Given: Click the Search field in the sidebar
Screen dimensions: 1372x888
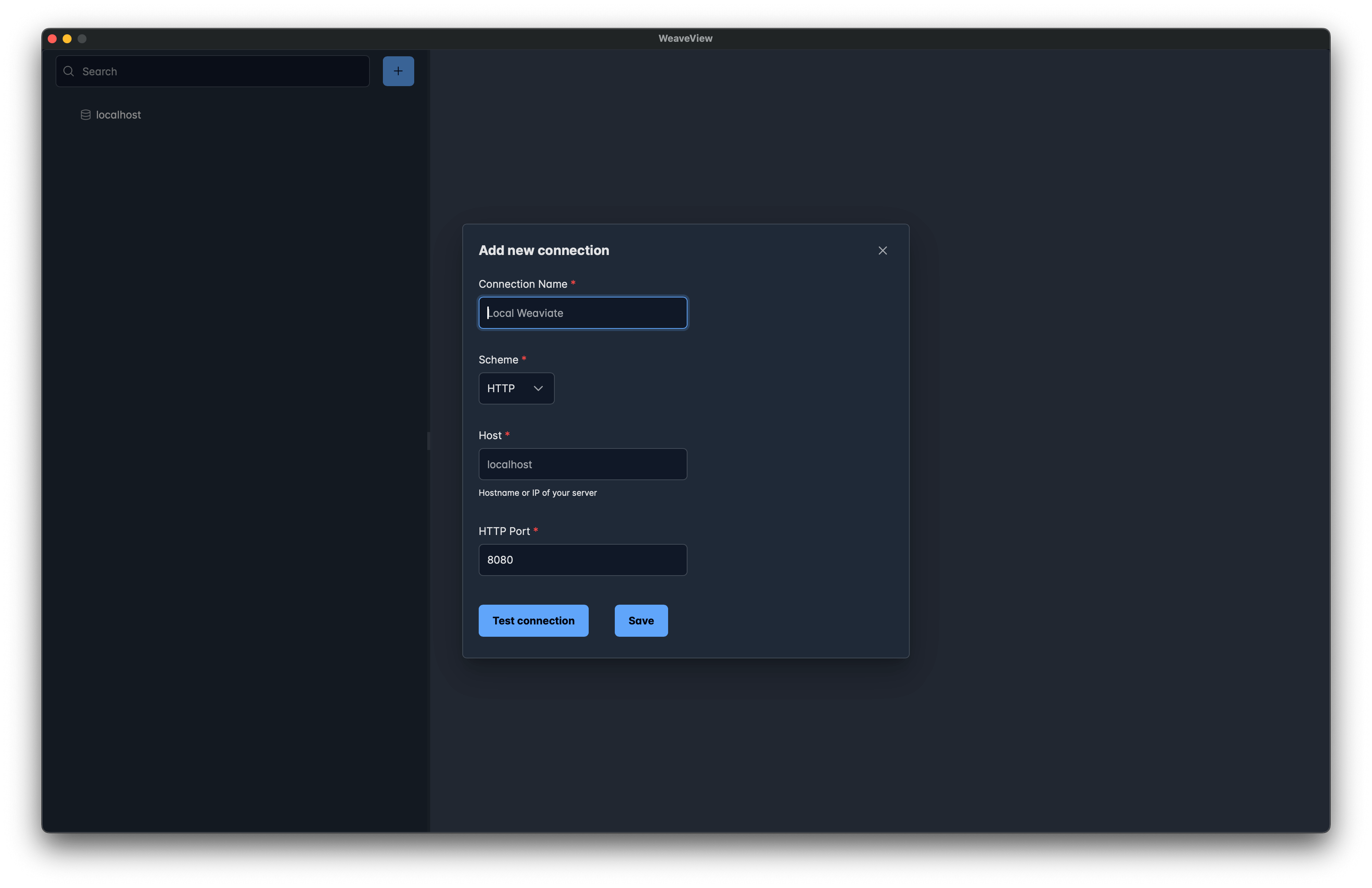Looking at the screenshot, I should [219, 71].
